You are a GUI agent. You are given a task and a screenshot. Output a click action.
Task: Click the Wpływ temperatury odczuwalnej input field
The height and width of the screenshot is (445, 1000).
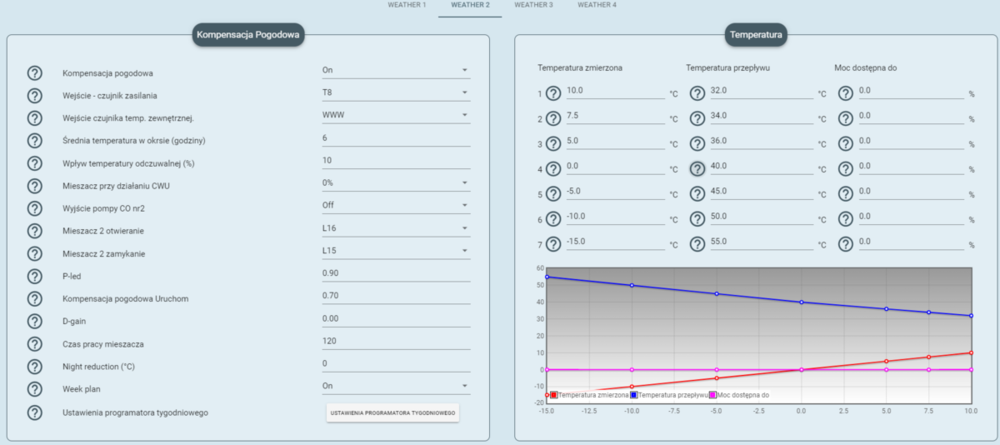(394, 160)
